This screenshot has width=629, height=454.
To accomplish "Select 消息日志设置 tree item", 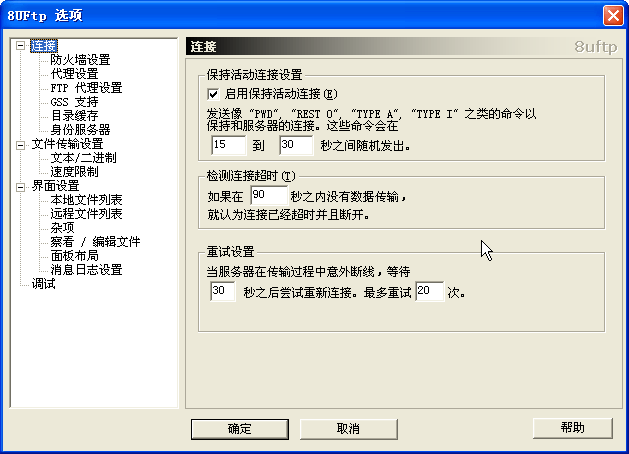I will click(86, 270).
